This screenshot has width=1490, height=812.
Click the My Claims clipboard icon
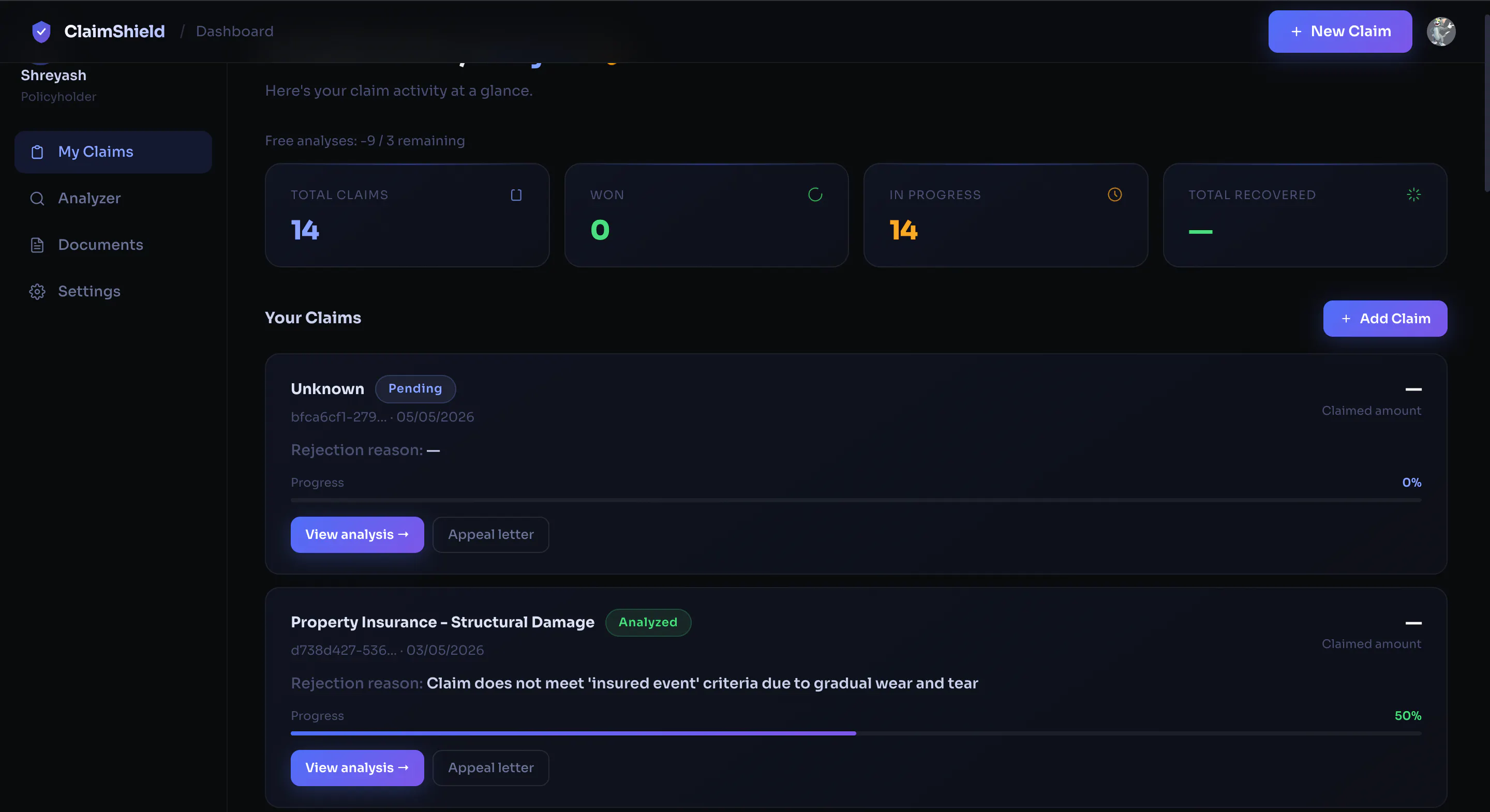click(37, 152)
